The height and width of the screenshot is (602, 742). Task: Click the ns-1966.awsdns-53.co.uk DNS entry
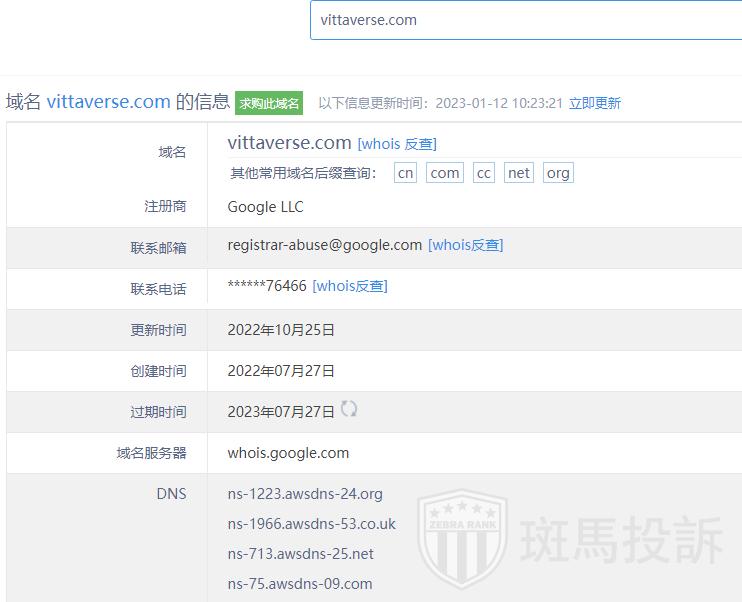tap(311, 524)
